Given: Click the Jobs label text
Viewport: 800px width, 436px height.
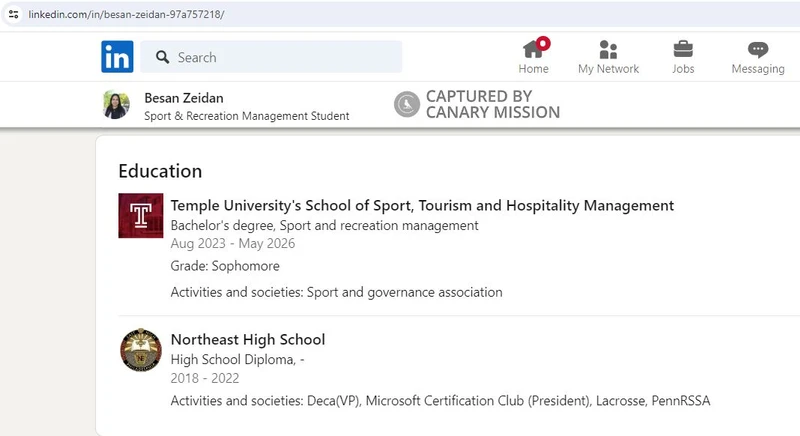Looking at the screenshot, I should point(683,69).
